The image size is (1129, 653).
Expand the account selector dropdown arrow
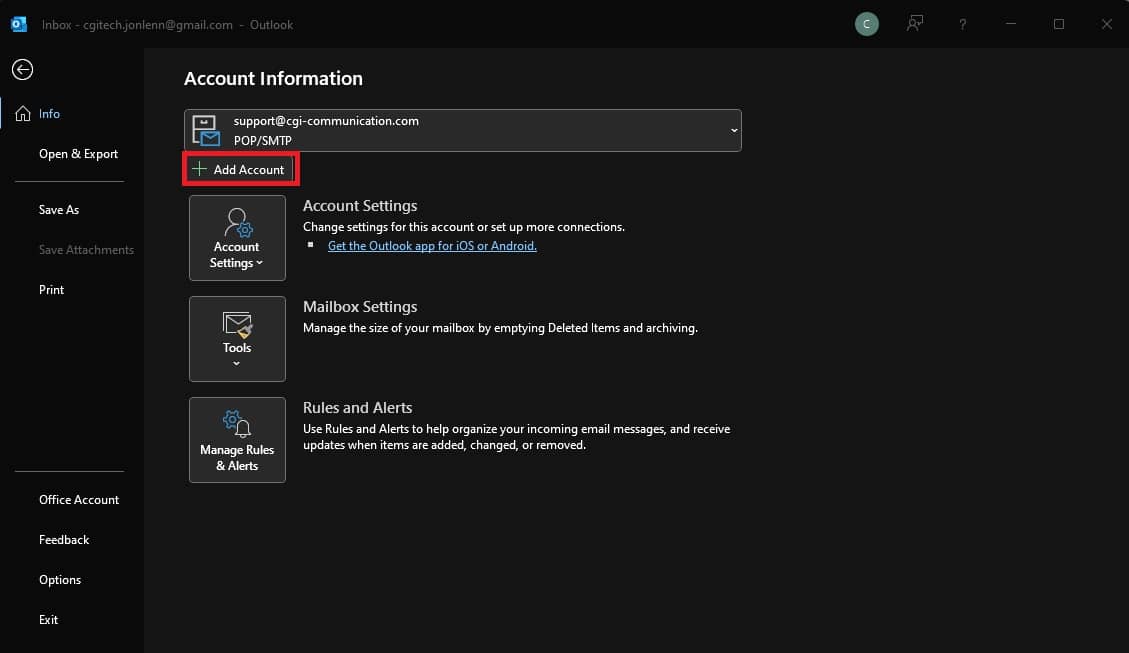pyautogui.click(x=733, y=130)
